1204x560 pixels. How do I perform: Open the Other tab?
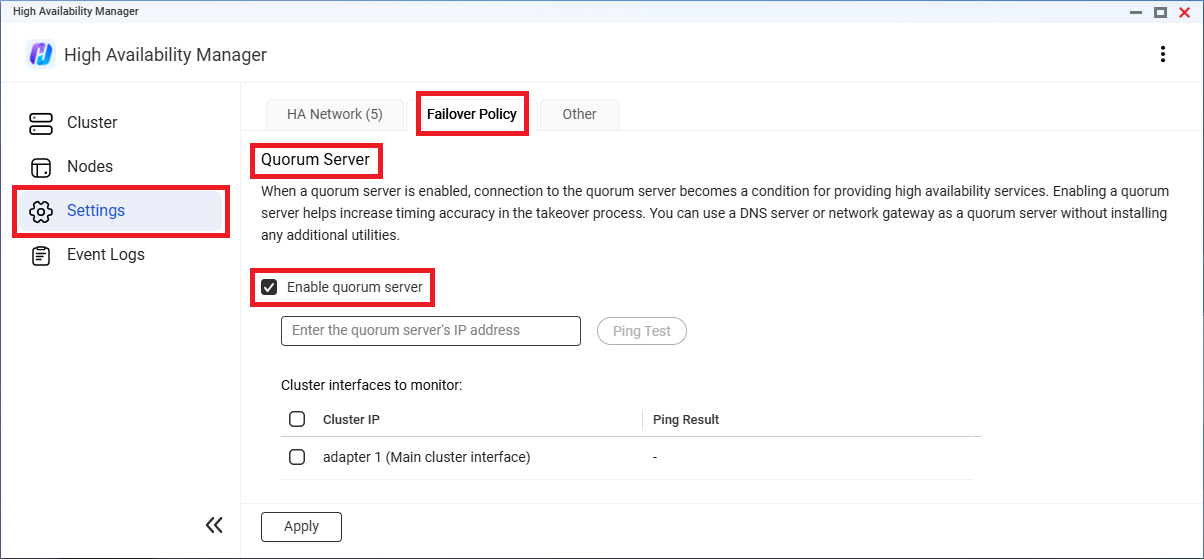pyautogui.click(x=579, y=114)
